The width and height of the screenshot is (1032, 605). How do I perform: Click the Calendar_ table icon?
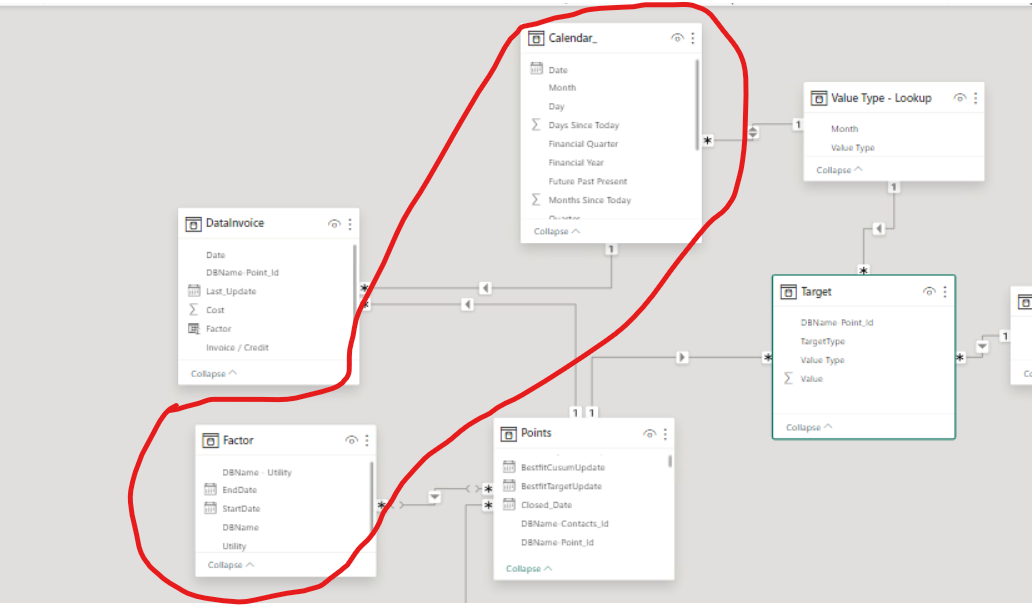click(x=536, y=38)
